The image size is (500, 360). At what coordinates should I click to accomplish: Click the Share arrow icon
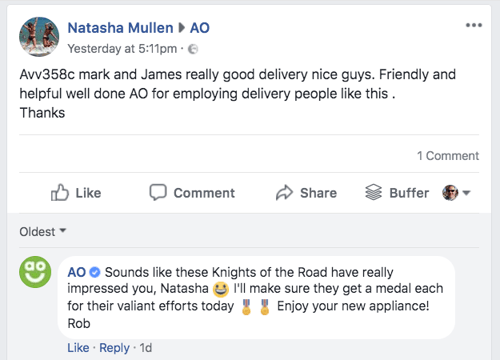(284, 193)
